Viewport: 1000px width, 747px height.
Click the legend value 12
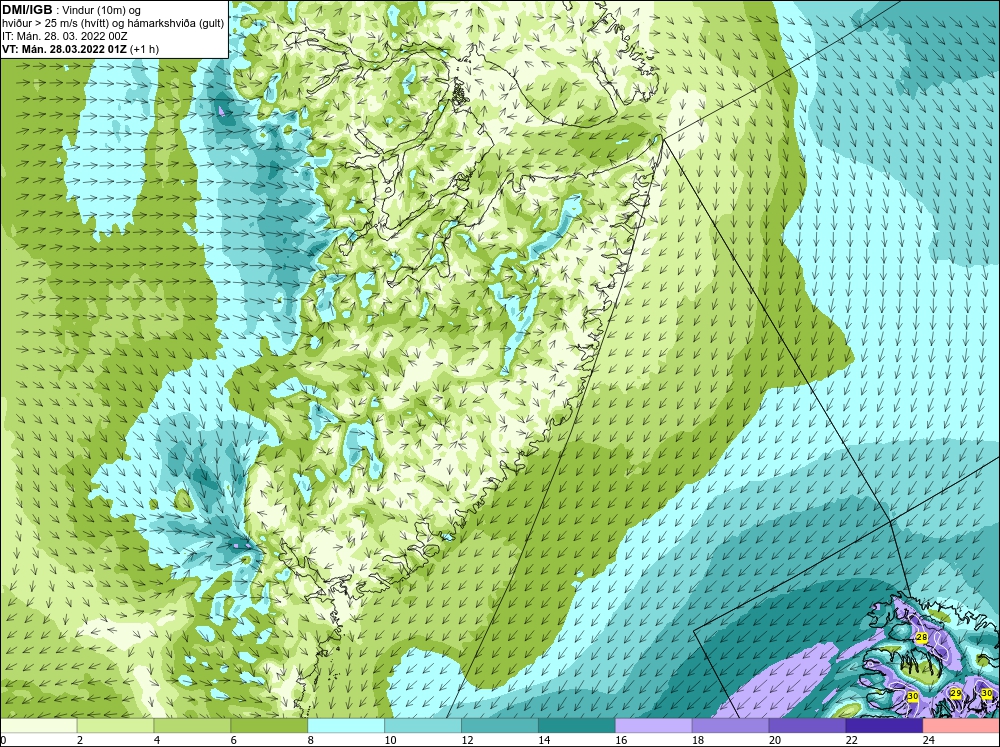pos(467,740)
